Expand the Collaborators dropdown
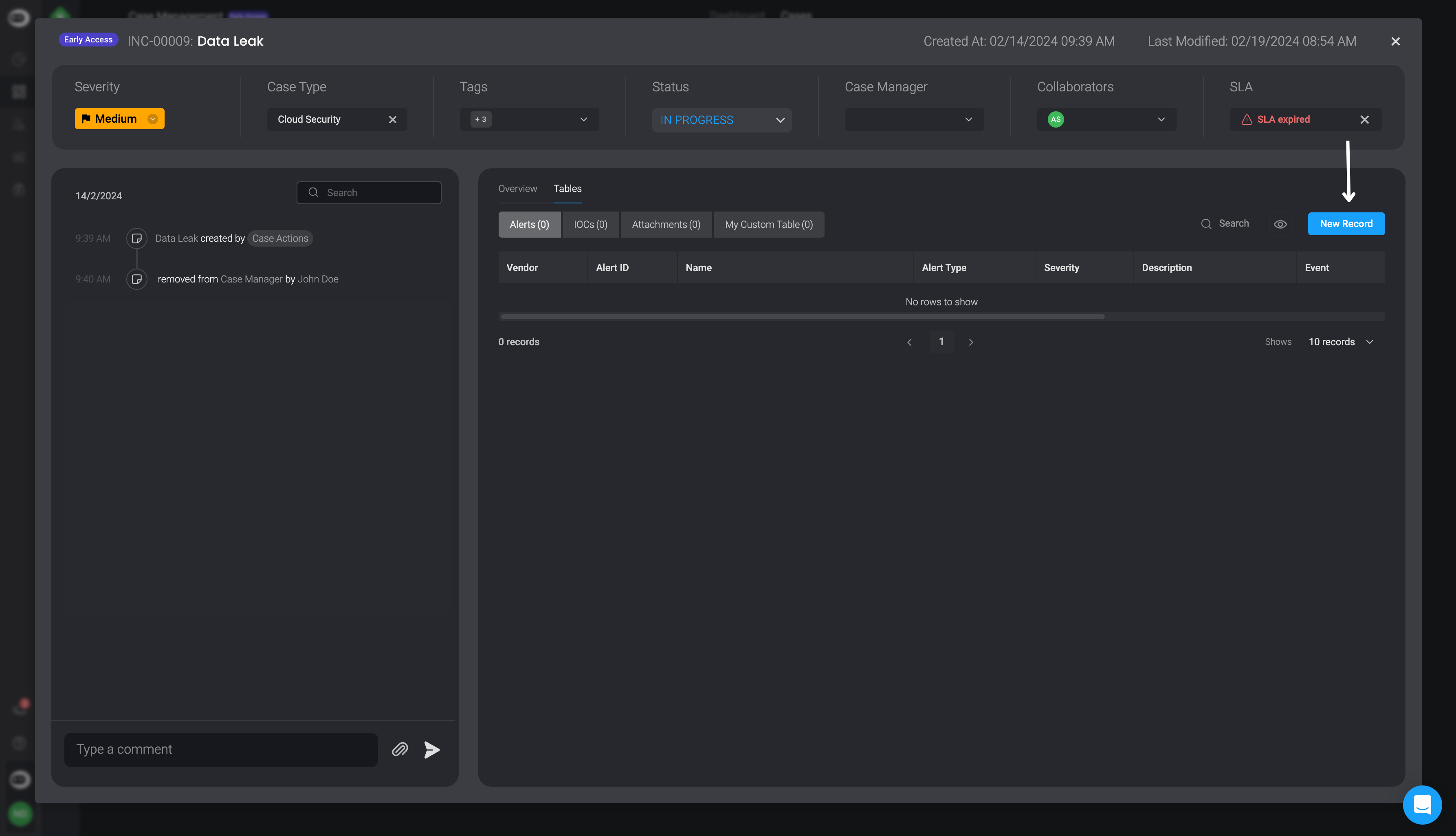This screenshot has width=1456, height=836. [1161, 119]
